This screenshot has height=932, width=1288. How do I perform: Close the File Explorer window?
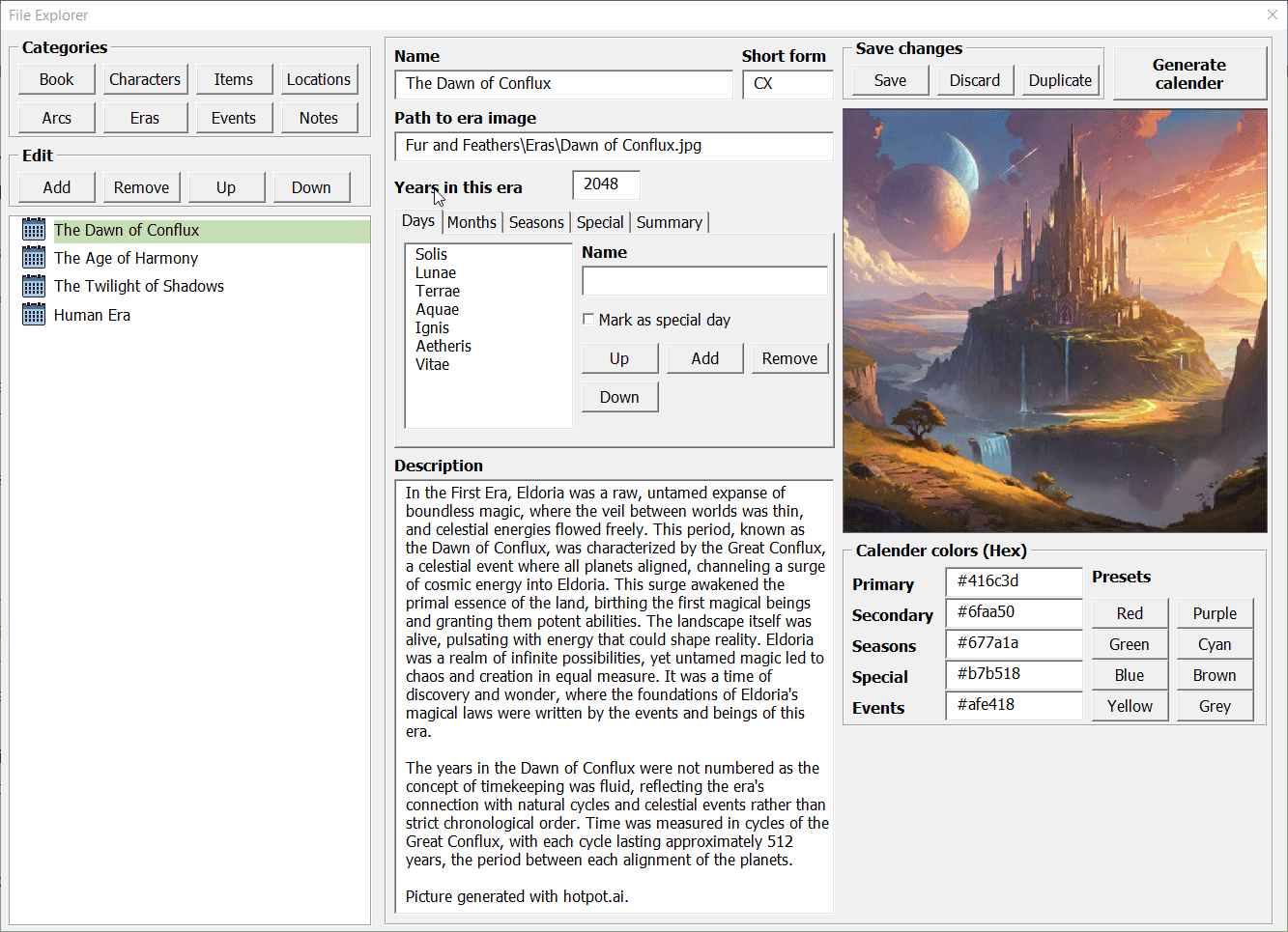pyautogui.click(x=1272, y=14)
